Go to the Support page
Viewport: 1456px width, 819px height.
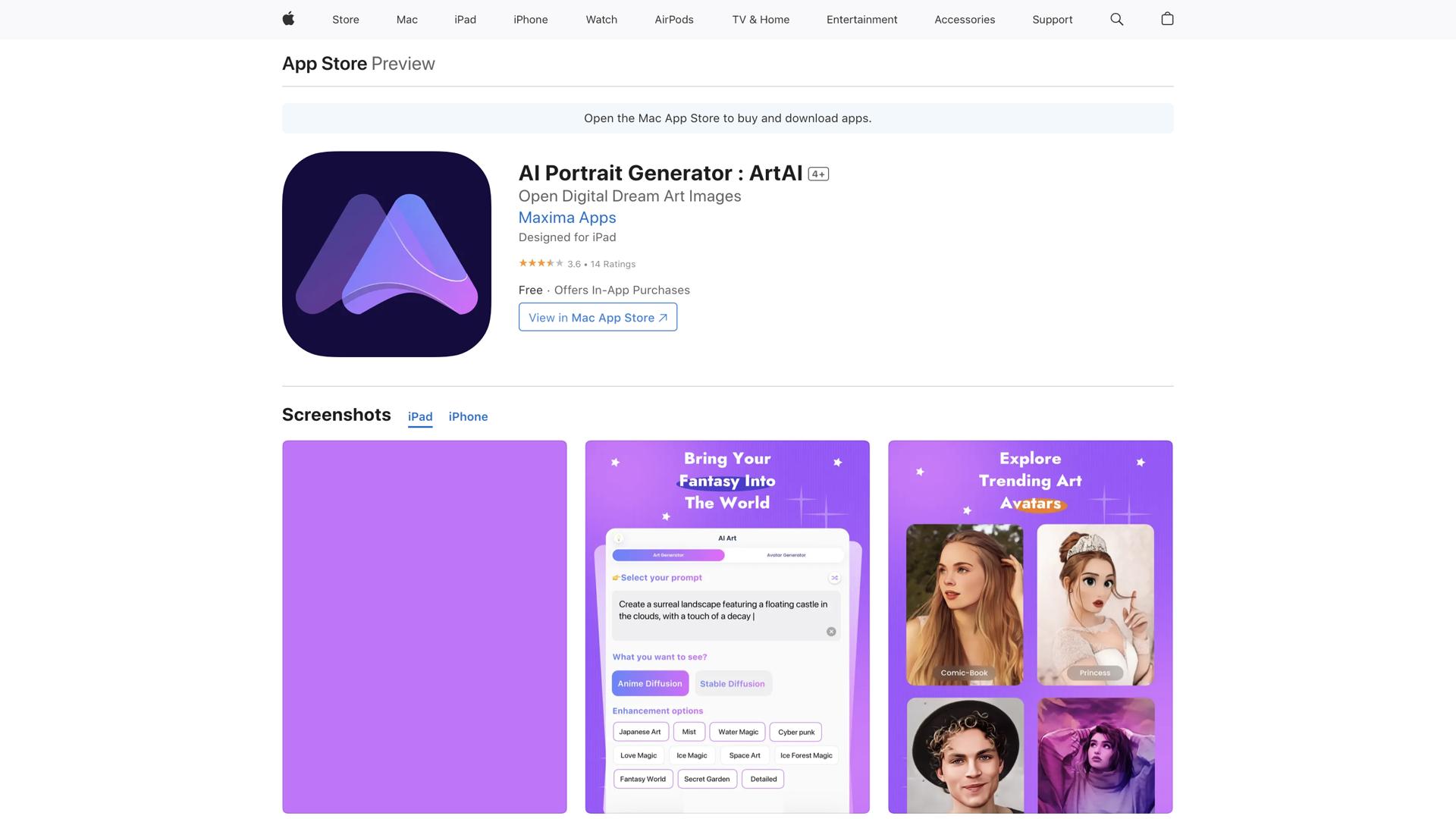[x=1052, y=20]
